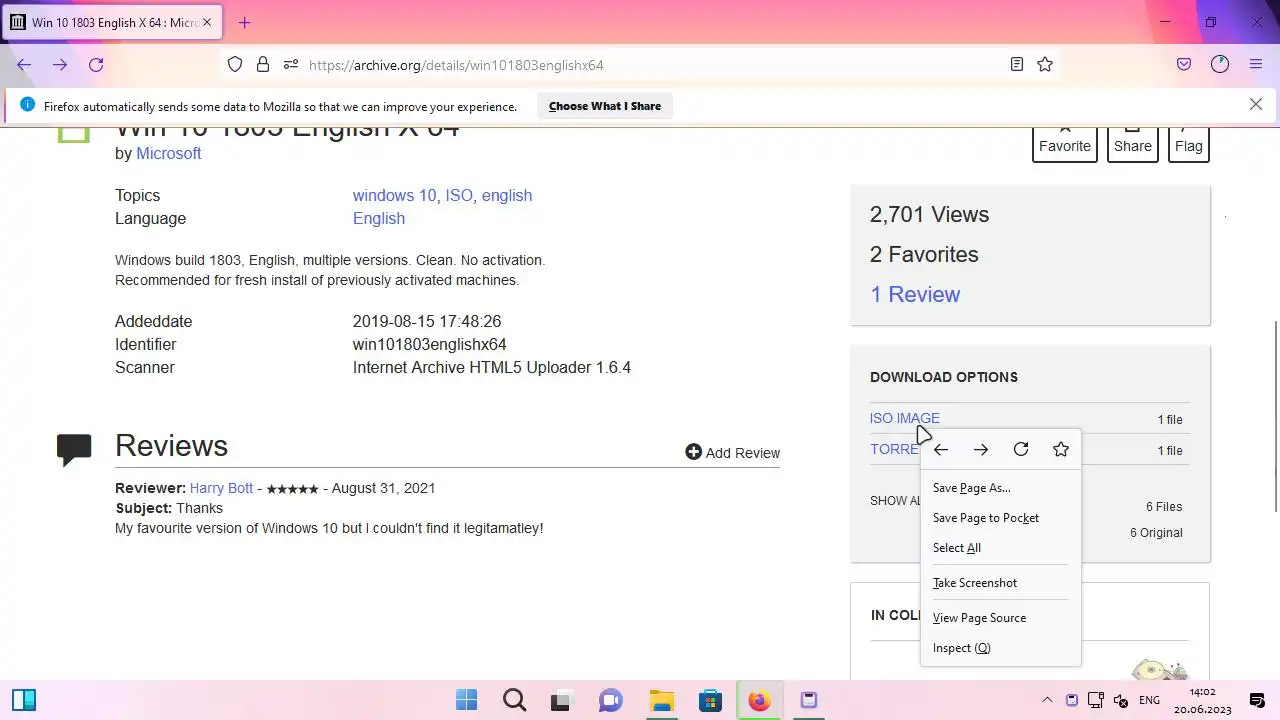Viewport: 1280px width, 720px height.
Task: Open Firefox application menu
Action: pyautogui.click(x=1256, y=65)
